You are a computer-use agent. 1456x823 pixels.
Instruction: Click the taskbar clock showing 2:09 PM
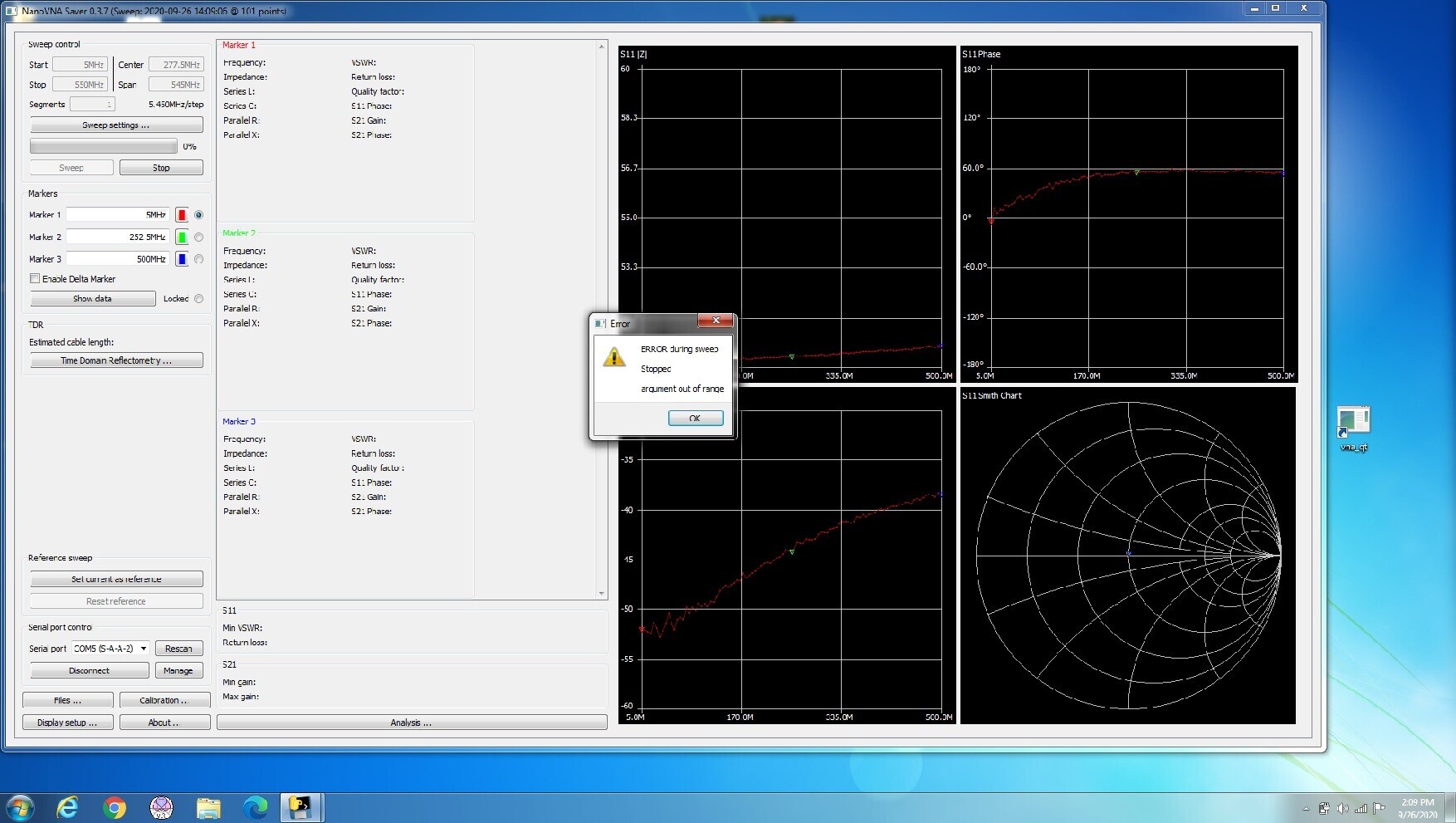(x=1418, y=808)
